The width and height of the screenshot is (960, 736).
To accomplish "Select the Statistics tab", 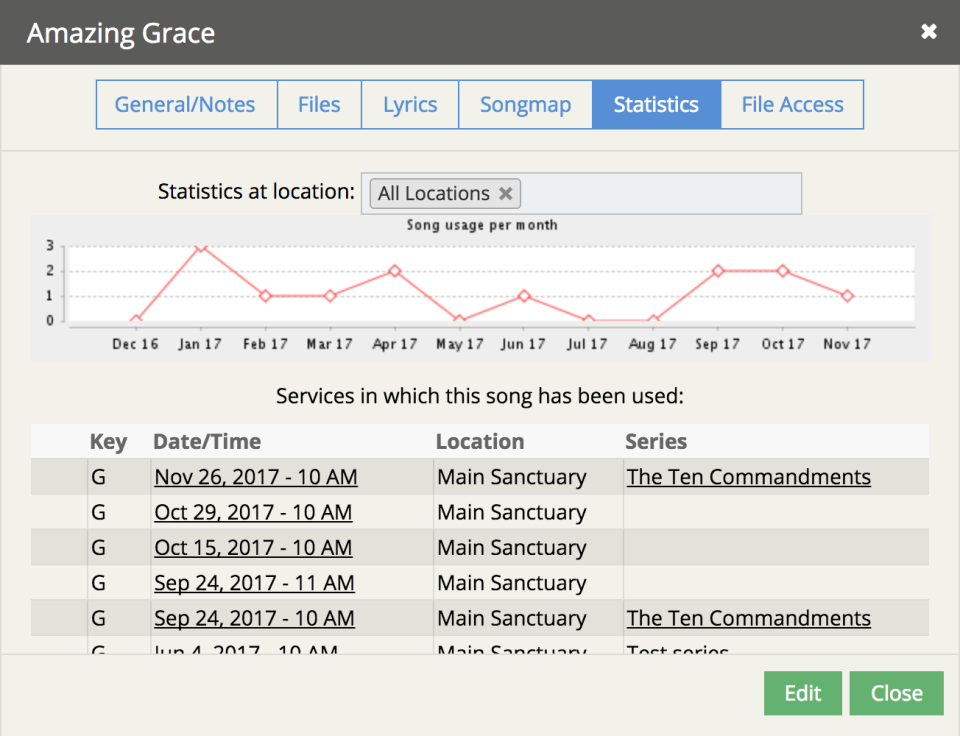I will click(x=656, y=104).
